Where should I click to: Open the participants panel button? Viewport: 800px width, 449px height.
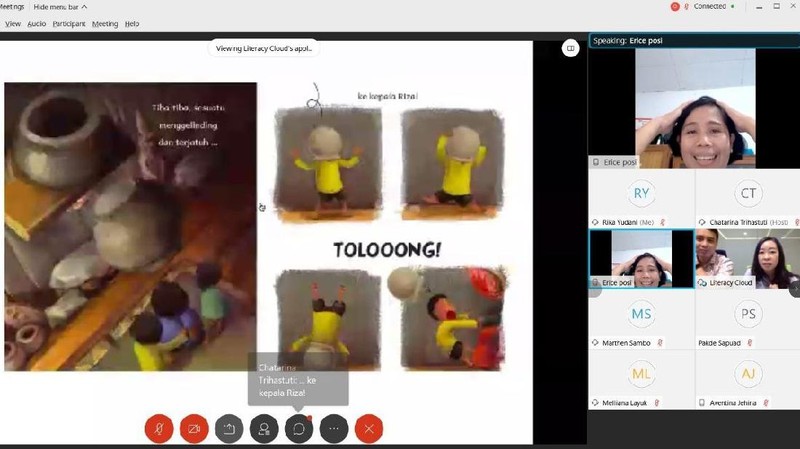point(264,429)
